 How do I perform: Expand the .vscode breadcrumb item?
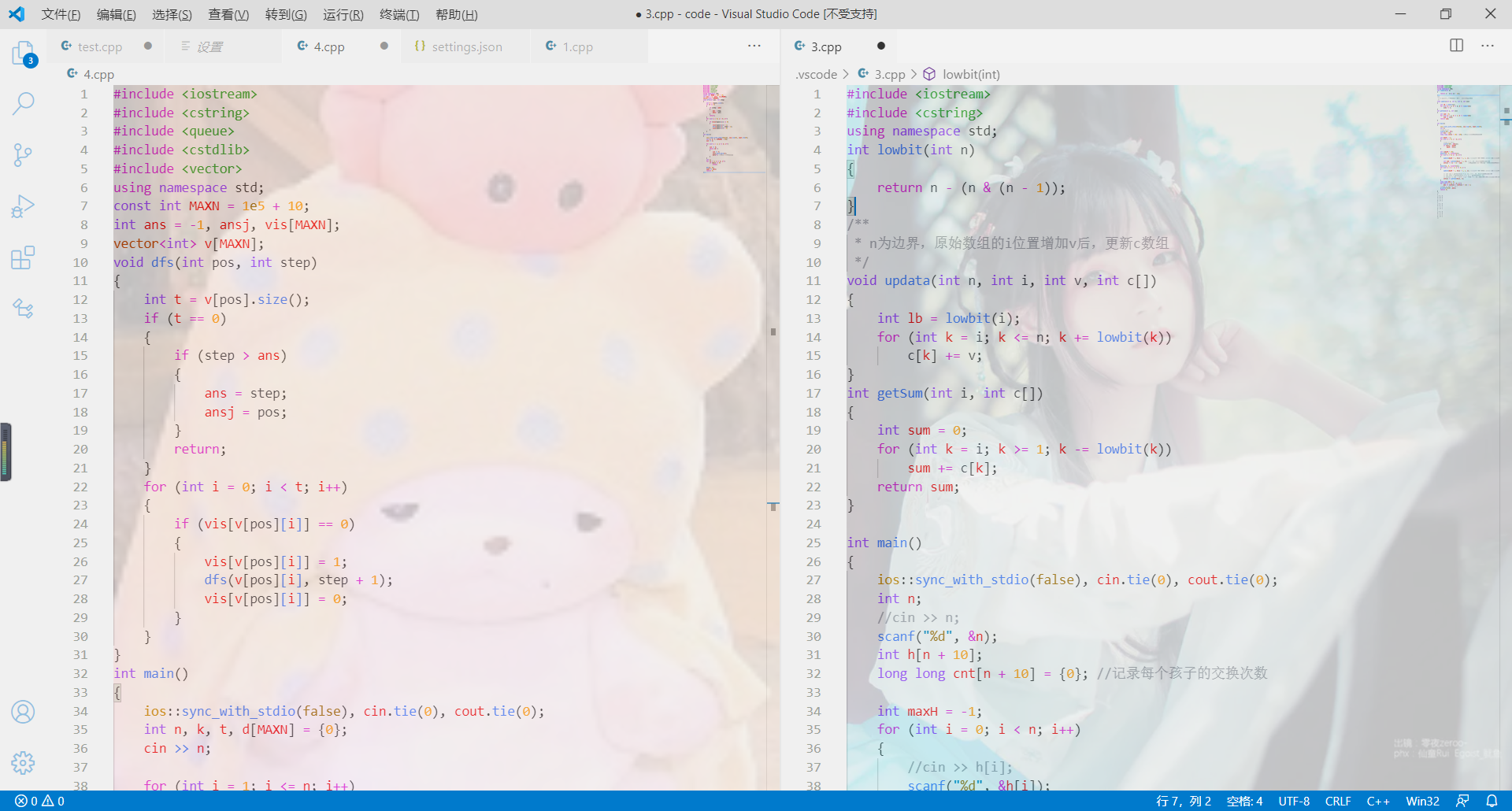click(817, 73)
